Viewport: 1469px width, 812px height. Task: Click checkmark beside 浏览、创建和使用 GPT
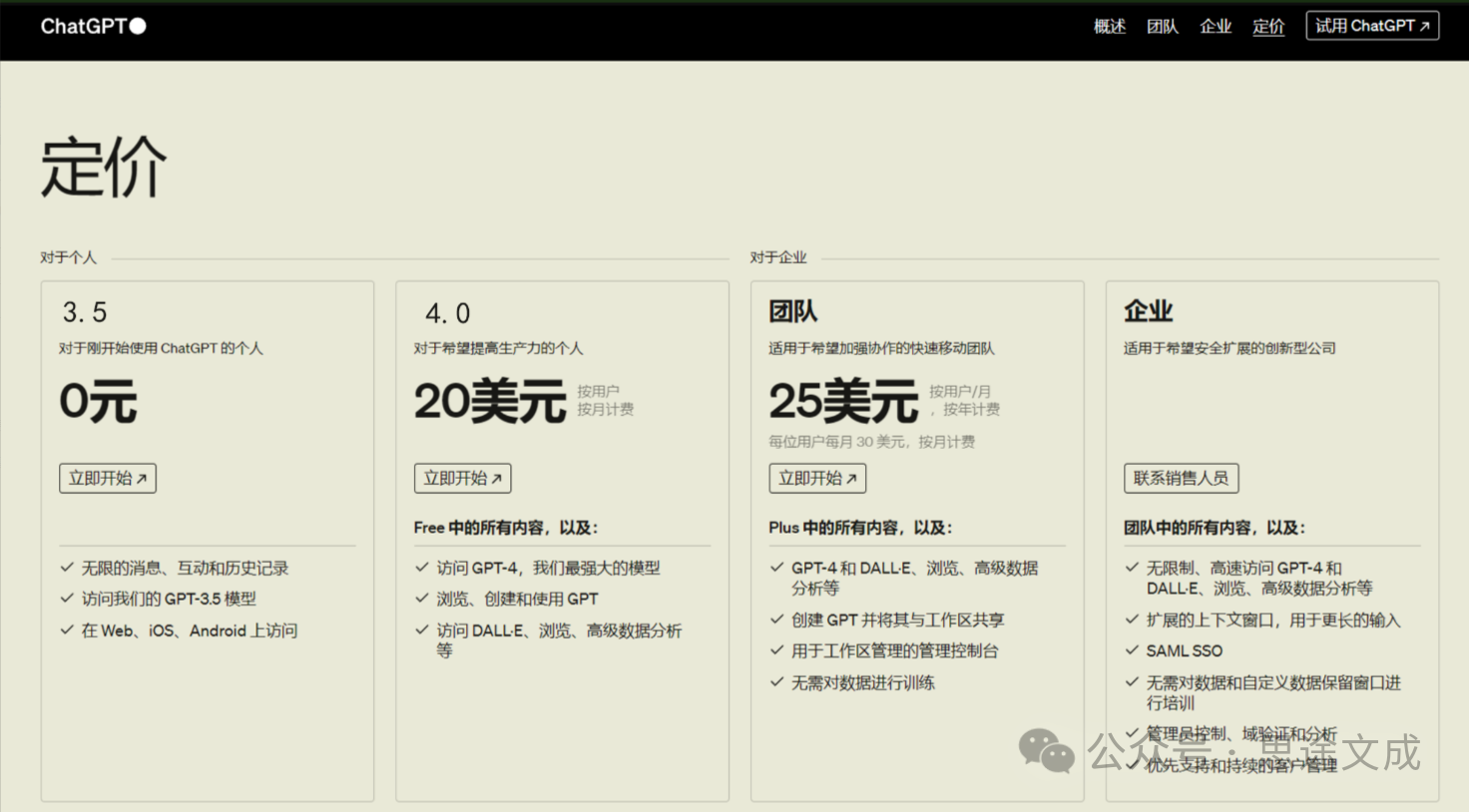(x=422, y=599)
